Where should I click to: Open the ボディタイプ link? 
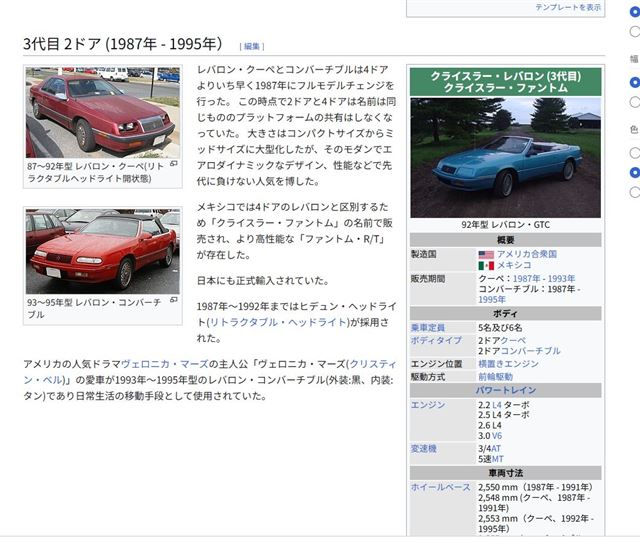[x=436, y=340]
